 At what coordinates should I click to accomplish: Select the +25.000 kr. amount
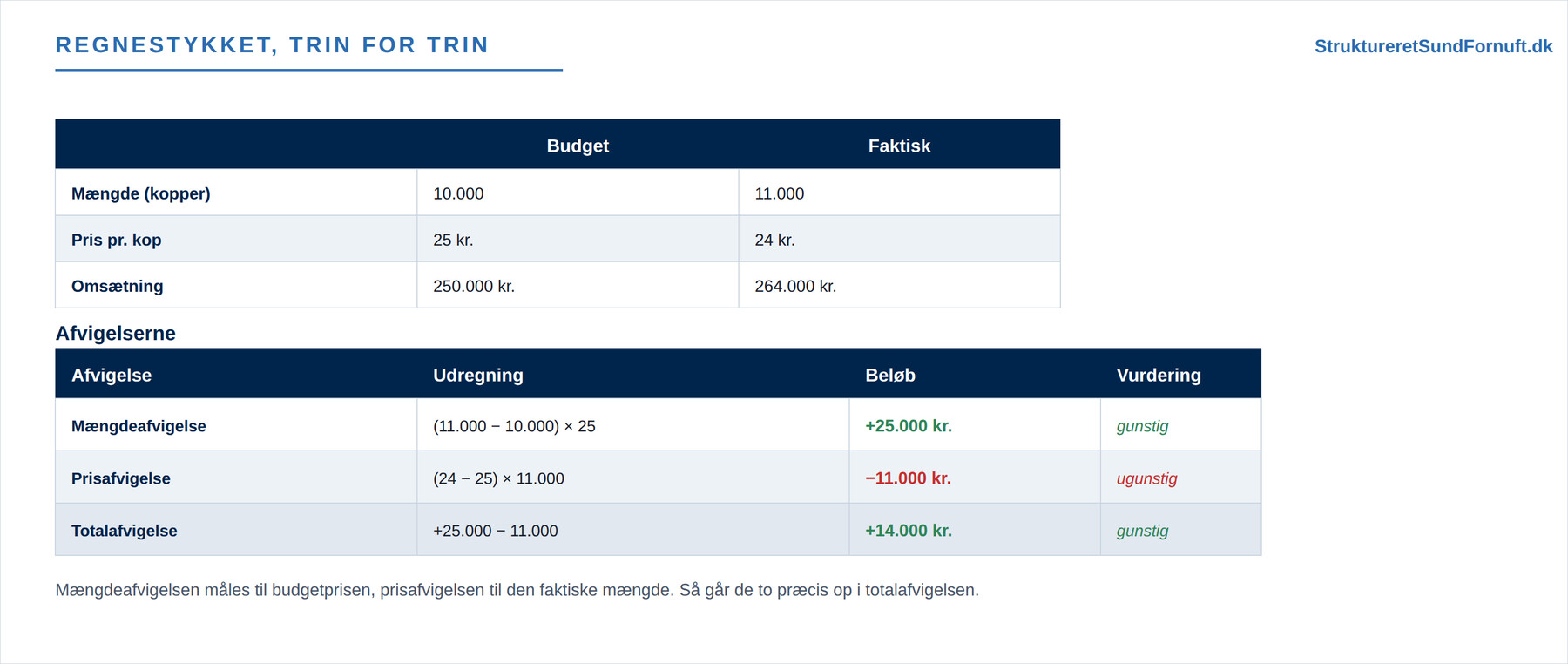pos(909,426)
